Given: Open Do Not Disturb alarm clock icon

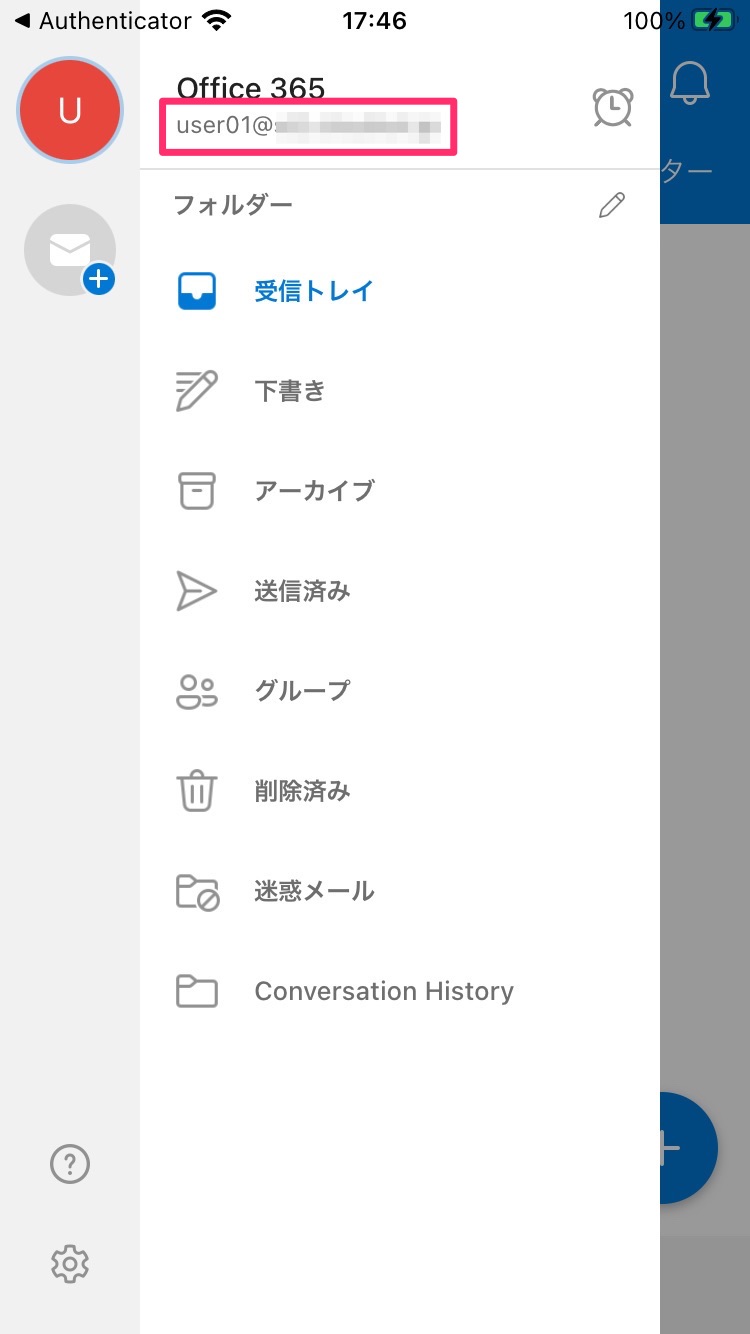Looking at the screenshot, I should point(612,107).
